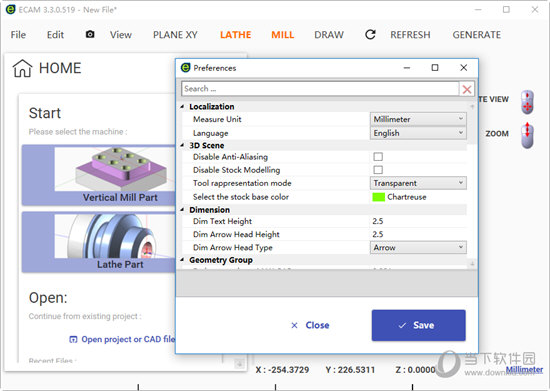Open the DRAW menu

329,35
